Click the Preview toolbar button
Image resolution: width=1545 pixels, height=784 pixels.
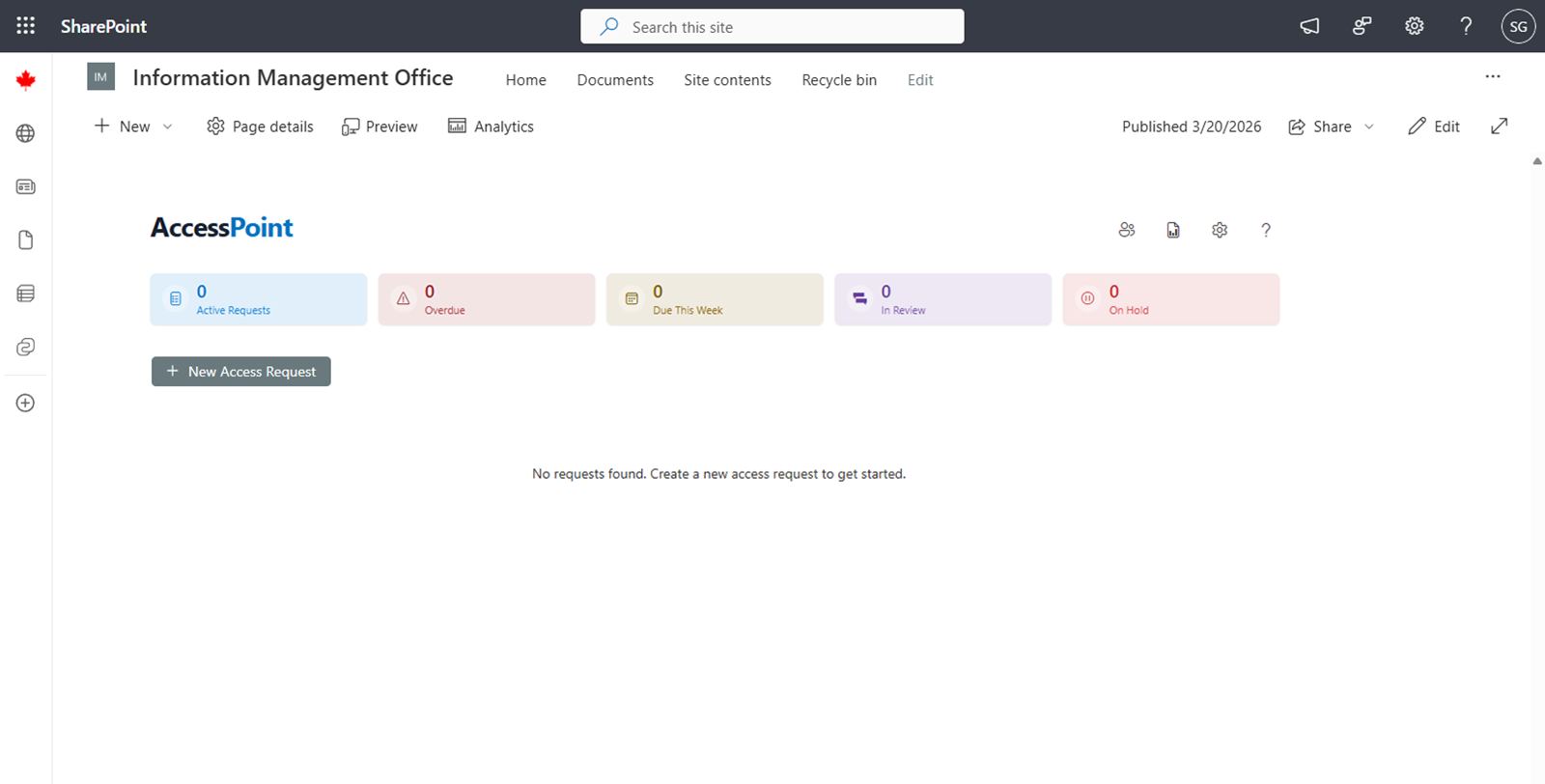click(379, 126)
